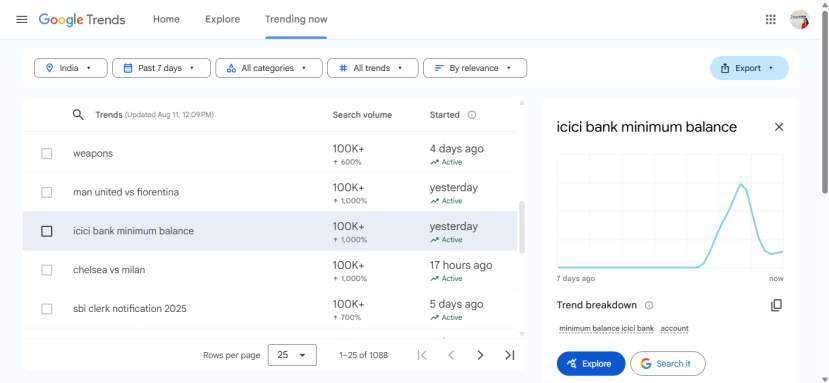Expand the All trends status dropdown
Image resolution: width=829 pixels, height=383 pixels.
pyautogui.click(x=373, y=68)
